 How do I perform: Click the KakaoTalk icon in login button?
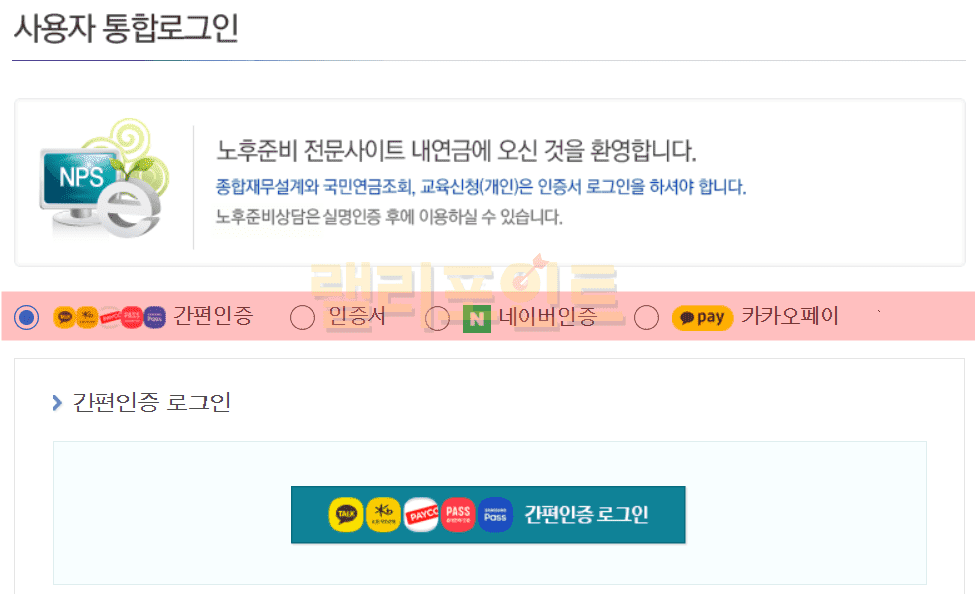click(346, 515)
